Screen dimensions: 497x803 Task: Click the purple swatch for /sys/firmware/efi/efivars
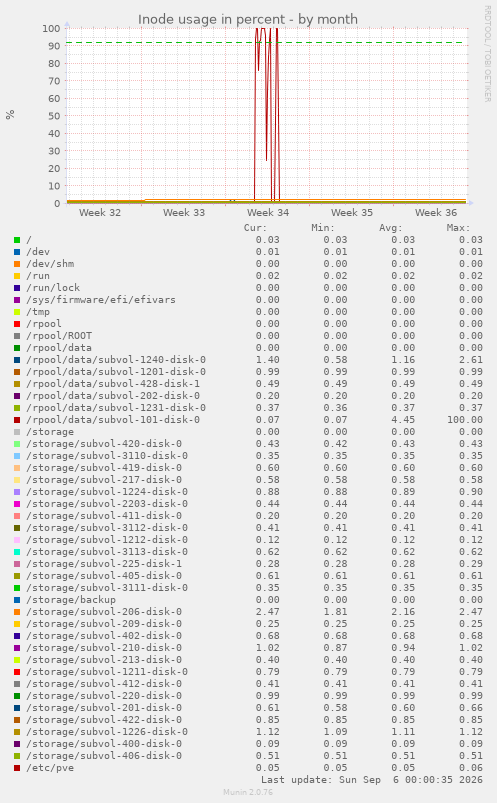click(17, 300)
